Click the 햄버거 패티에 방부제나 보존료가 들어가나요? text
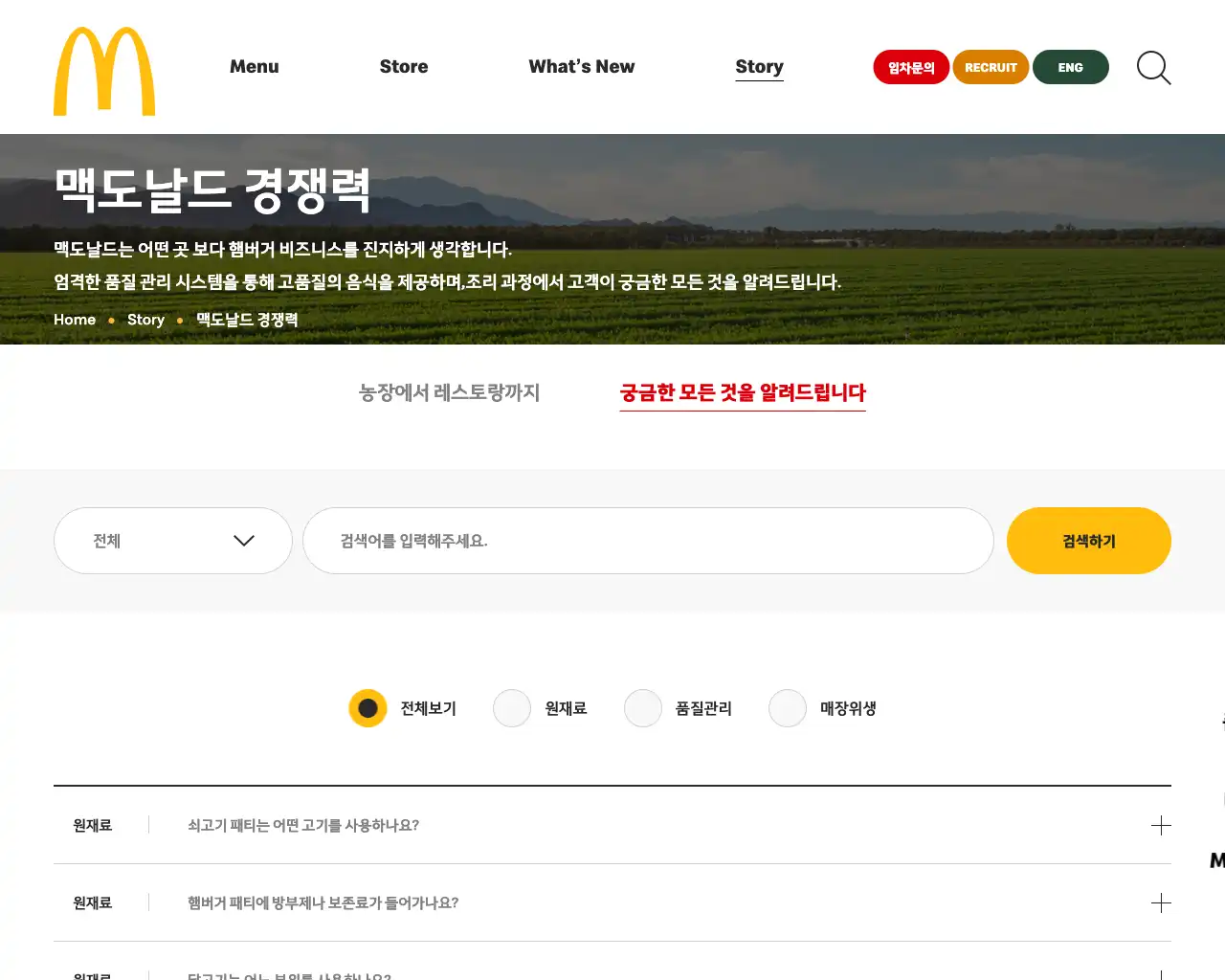Image resolution: width=1225 pixels, height=980 pixels. coord(323,903)
